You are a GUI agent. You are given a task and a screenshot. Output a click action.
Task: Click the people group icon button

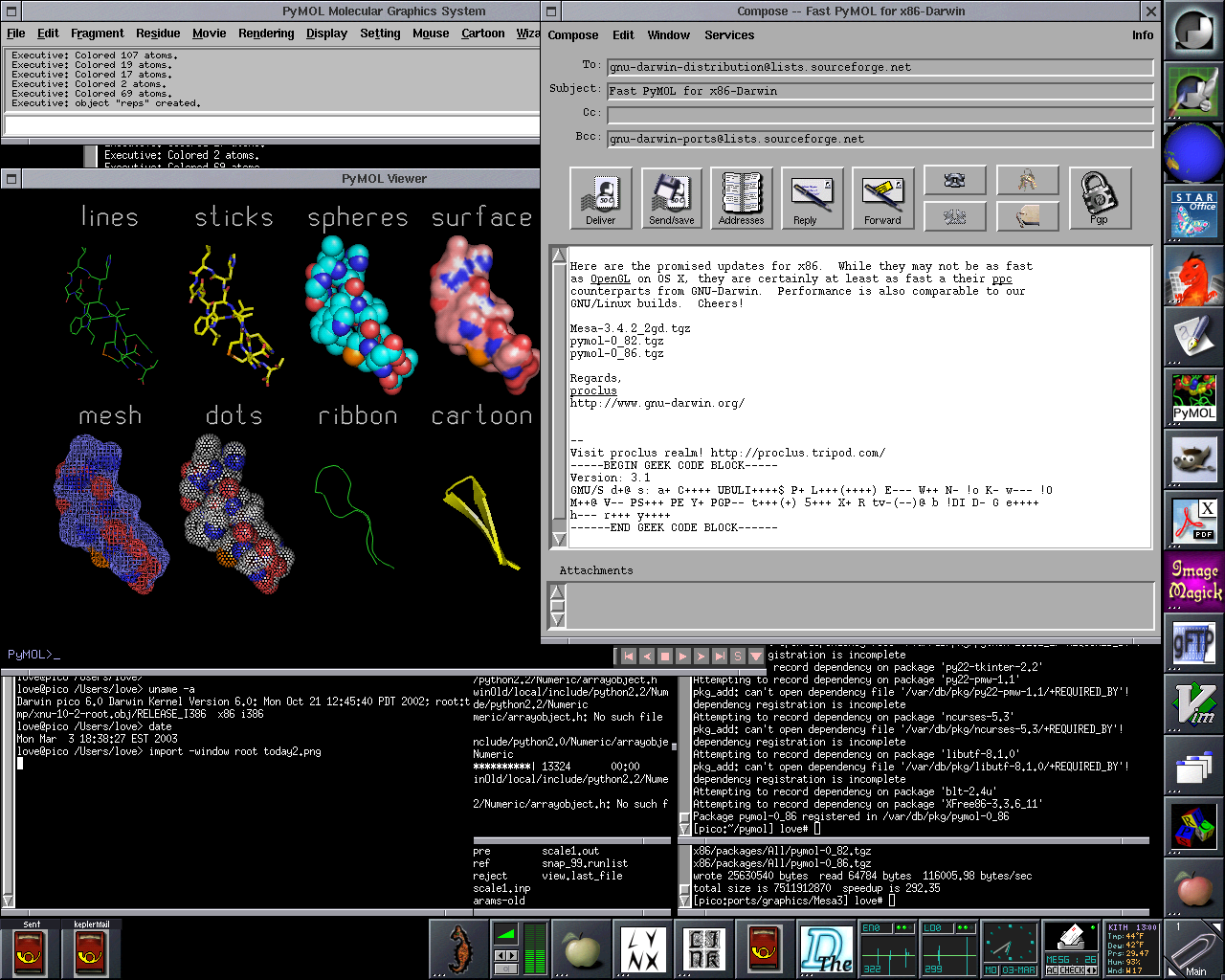[955, 216]
